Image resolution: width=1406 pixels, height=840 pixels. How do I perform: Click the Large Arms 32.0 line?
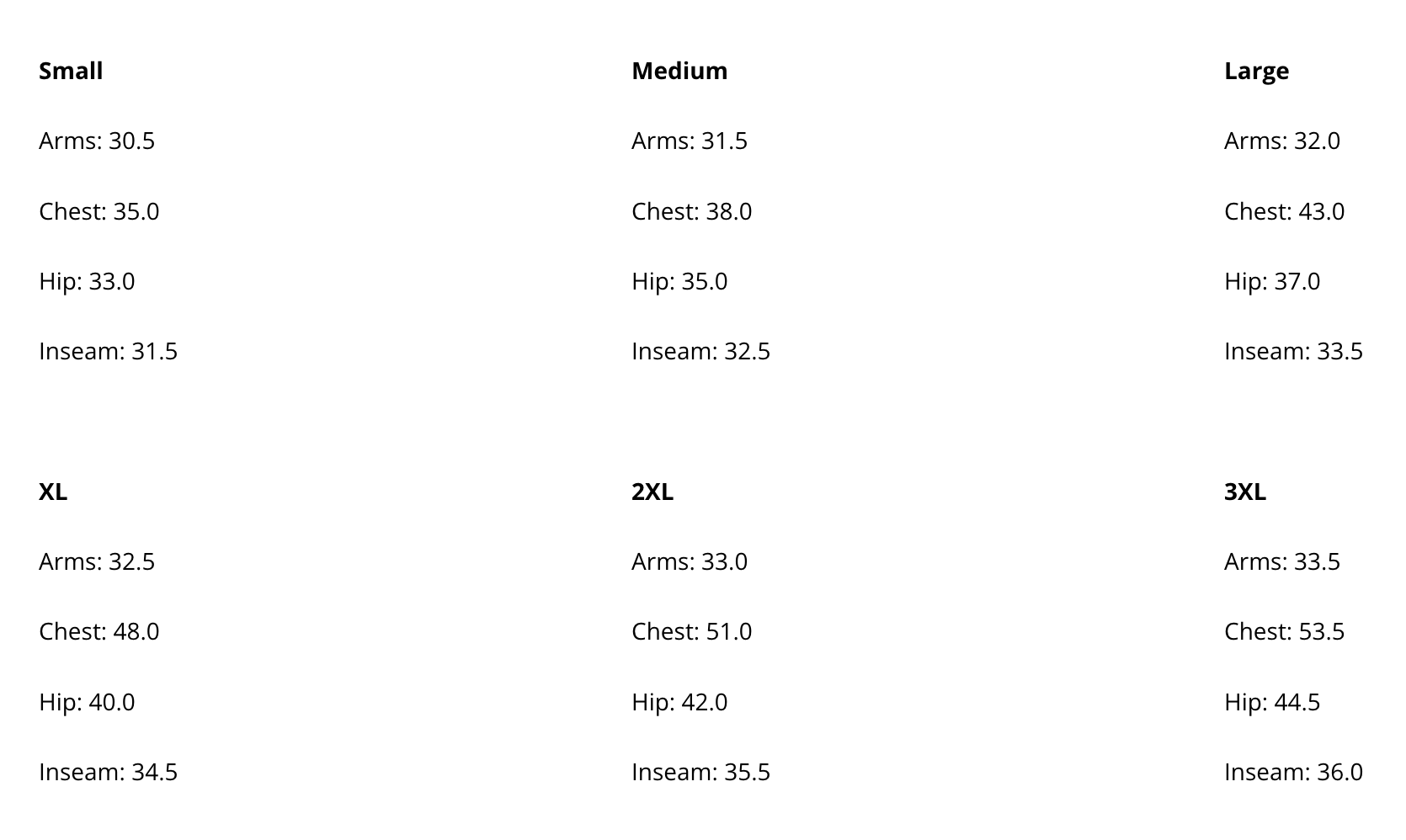[x=1282, y=141]
